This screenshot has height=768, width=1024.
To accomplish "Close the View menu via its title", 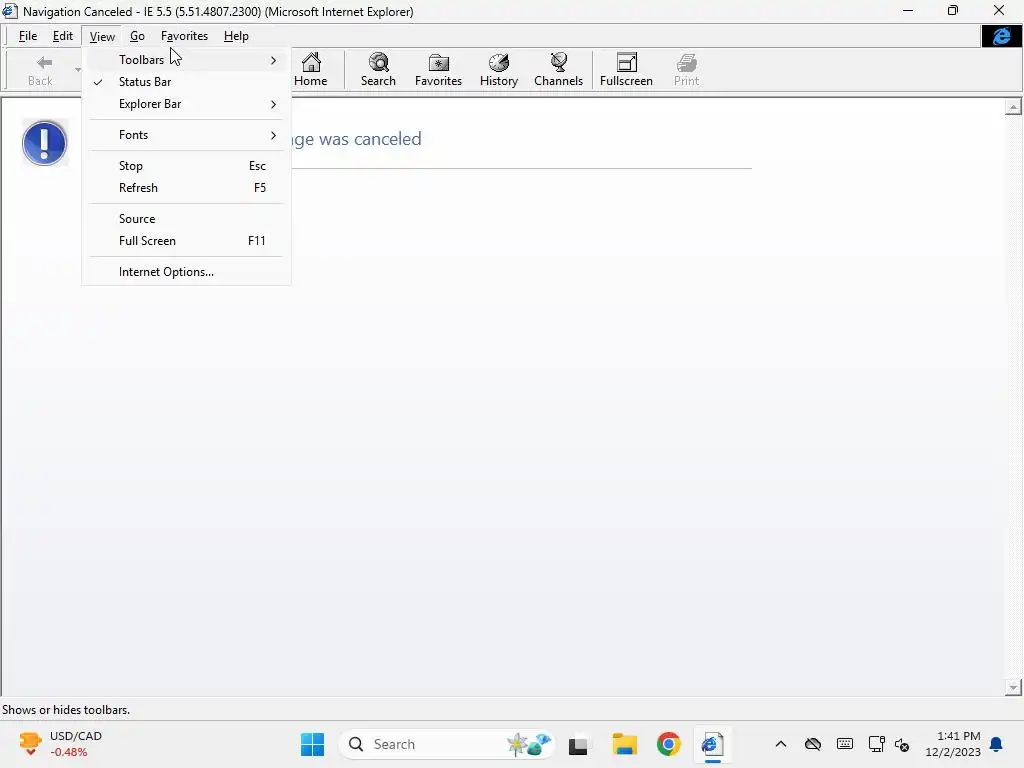I will pyautogui.click(x=102, y=37).
